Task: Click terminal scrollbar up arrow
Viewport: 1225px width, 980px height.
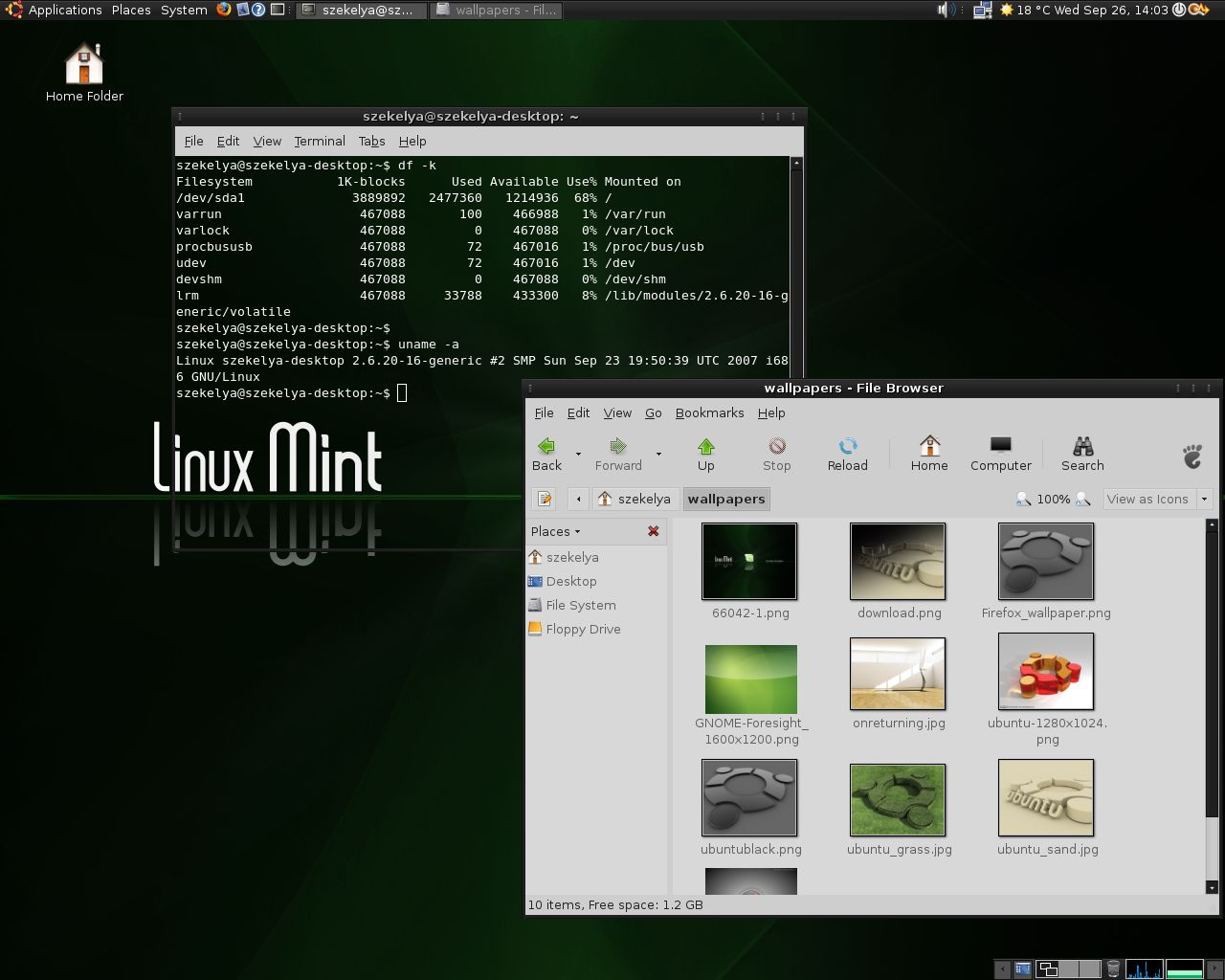Action: [x=796, y=164]
